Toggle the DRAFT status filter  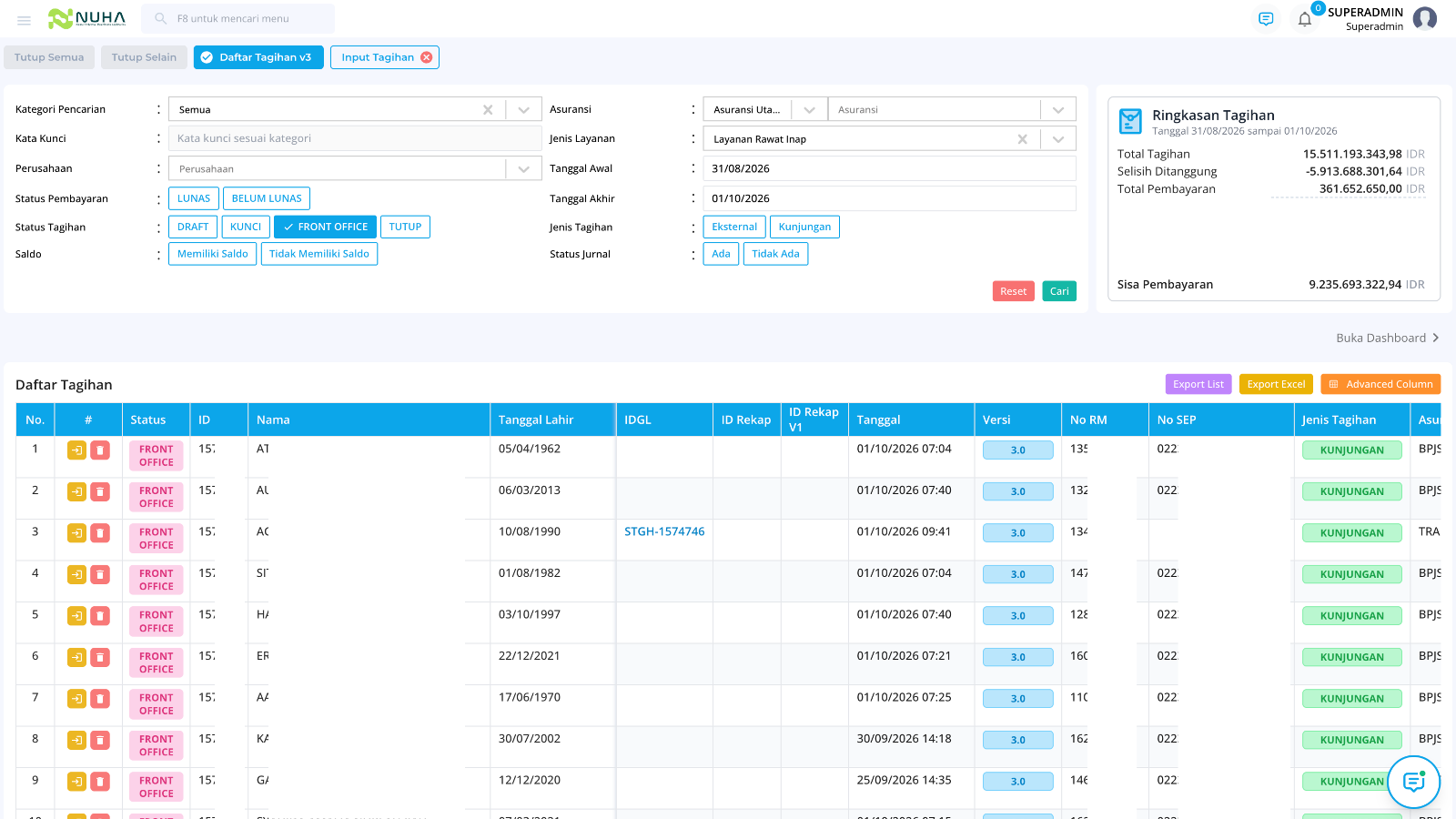193,227
